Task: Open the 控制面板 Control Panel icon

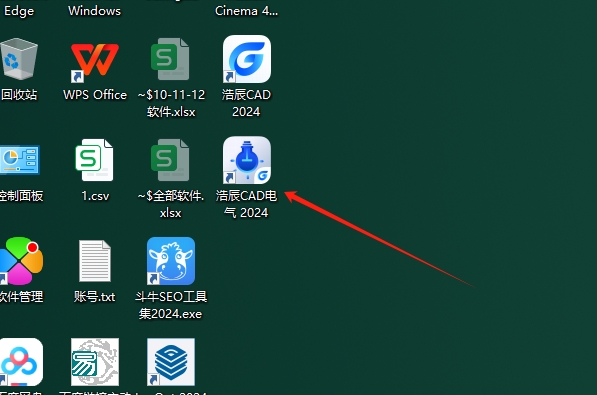Action: coord(20,160)
